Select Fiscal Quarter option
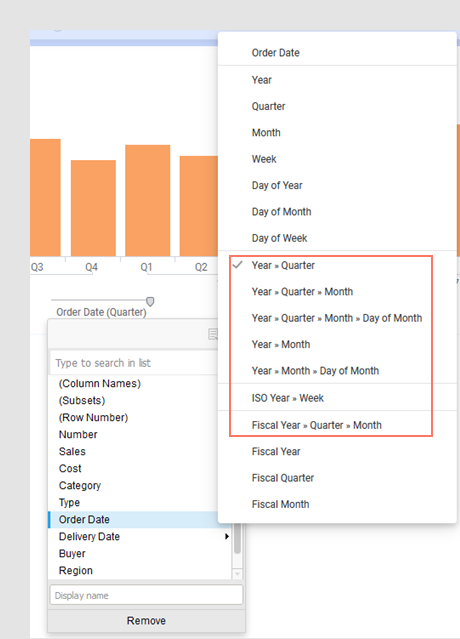 [282, 478]
